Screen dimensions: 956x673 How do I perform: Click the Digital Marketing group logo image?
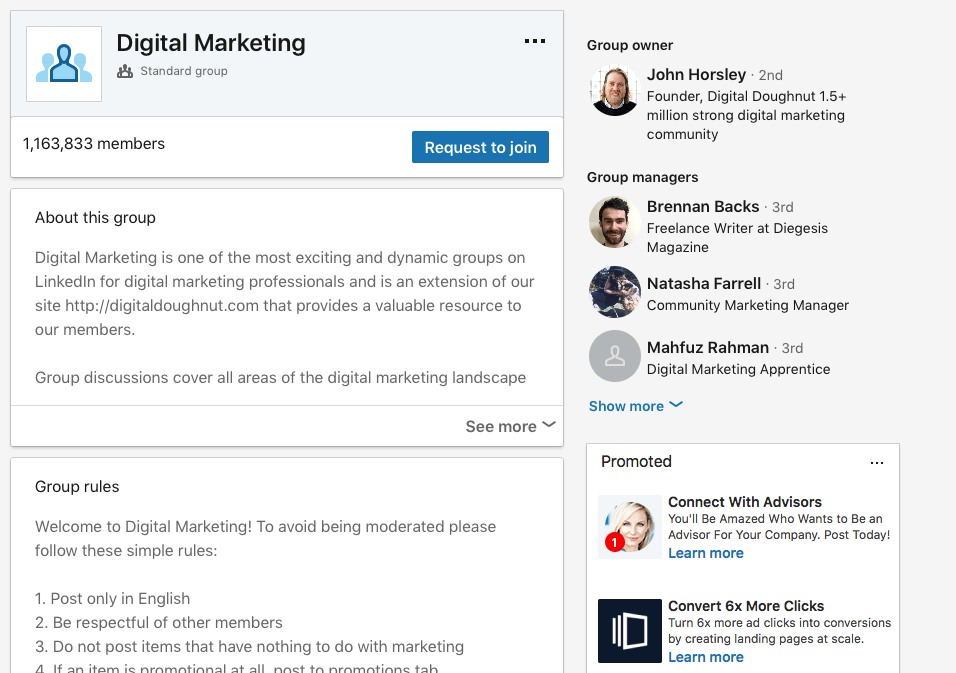(x=64, y=64)
